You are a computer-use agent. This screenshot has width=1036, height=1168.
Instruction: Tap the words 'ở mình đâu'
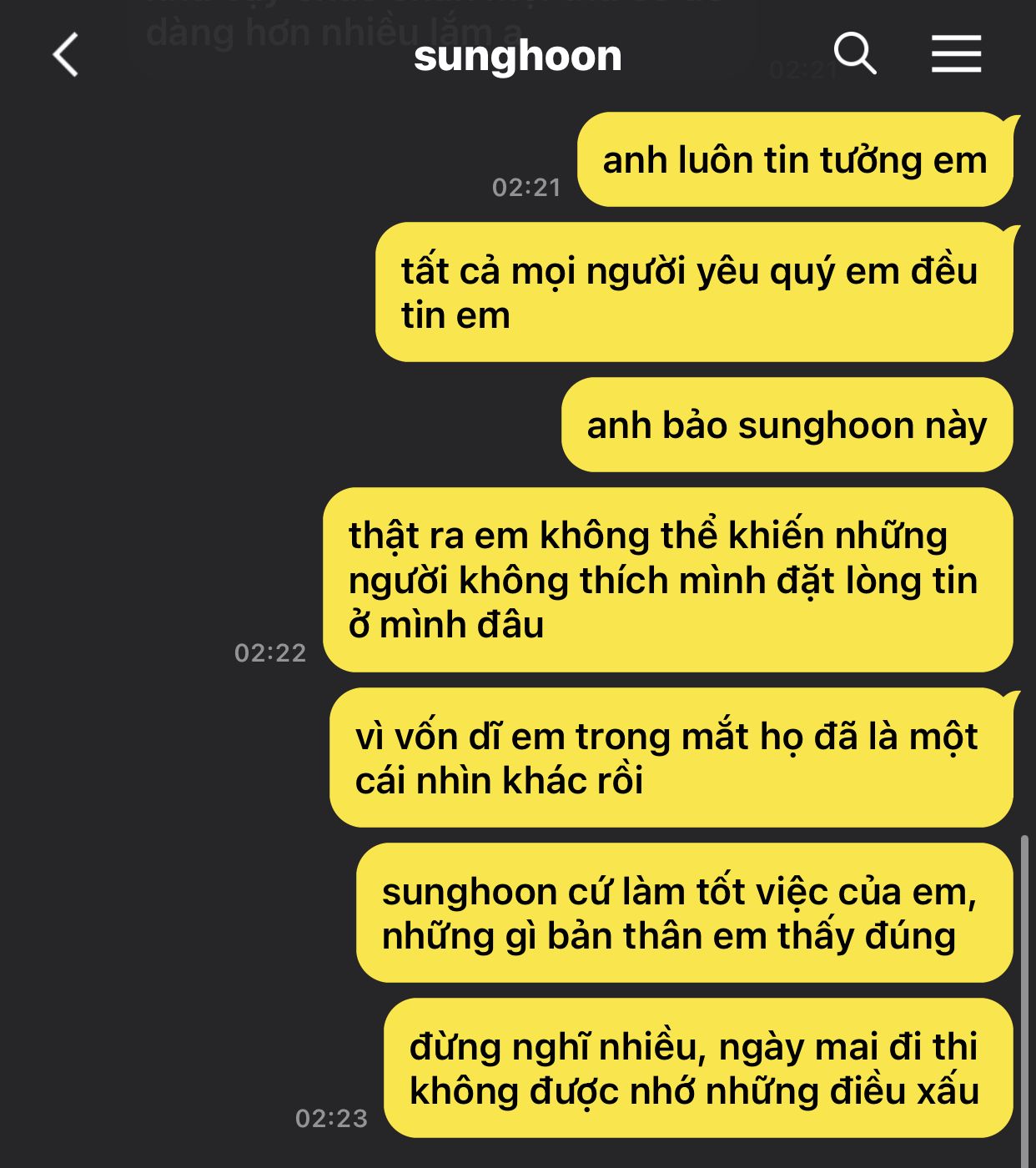click(x=446, y=625)
